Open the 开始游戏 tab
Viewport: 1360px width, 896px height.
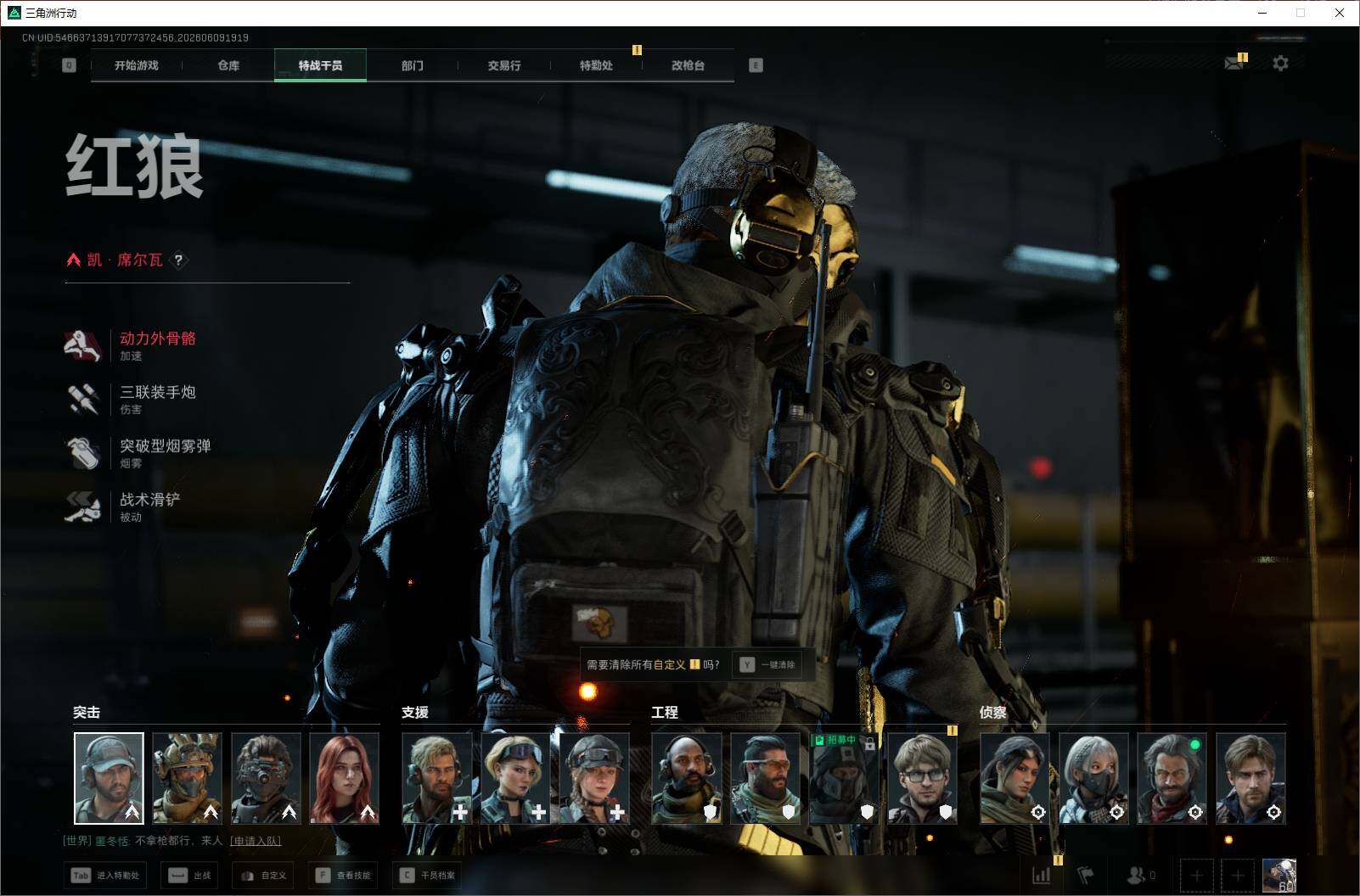click(x=137, y=65)
